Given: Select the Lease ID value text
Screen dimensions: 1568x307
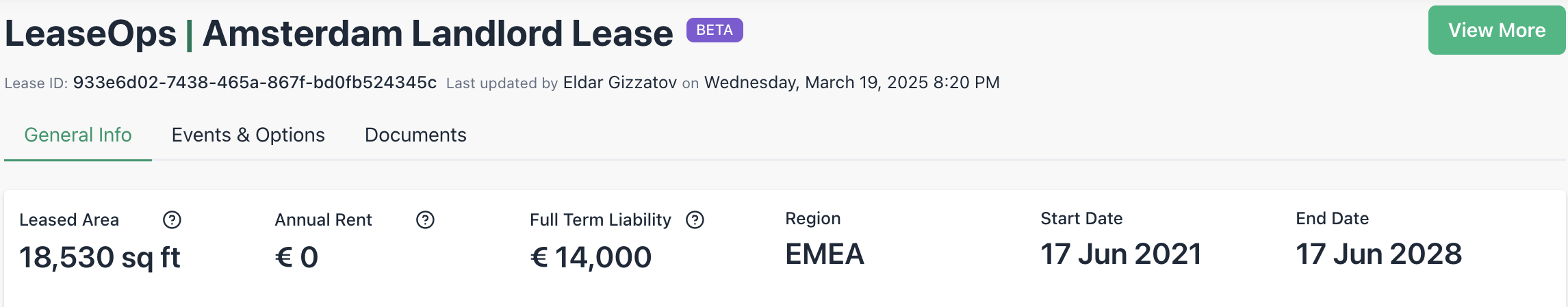Looking at the screenshot, I should [255, 83].
